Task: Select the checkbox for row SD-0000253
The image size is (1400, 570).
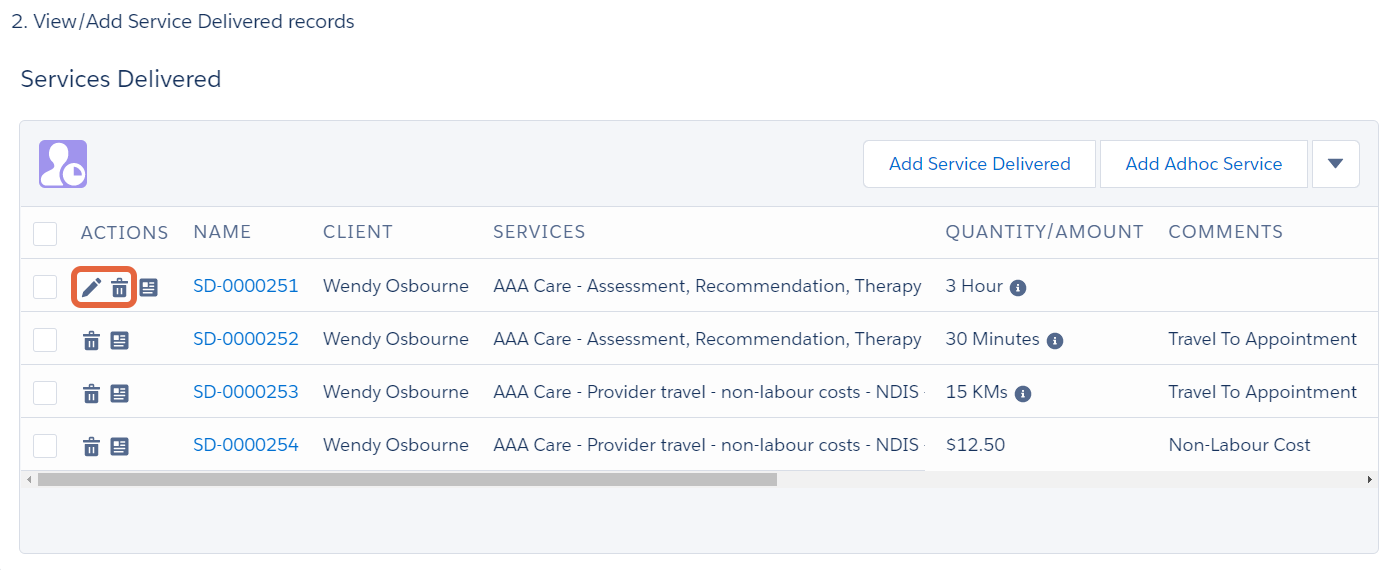Action: click(x=45, y=393)
